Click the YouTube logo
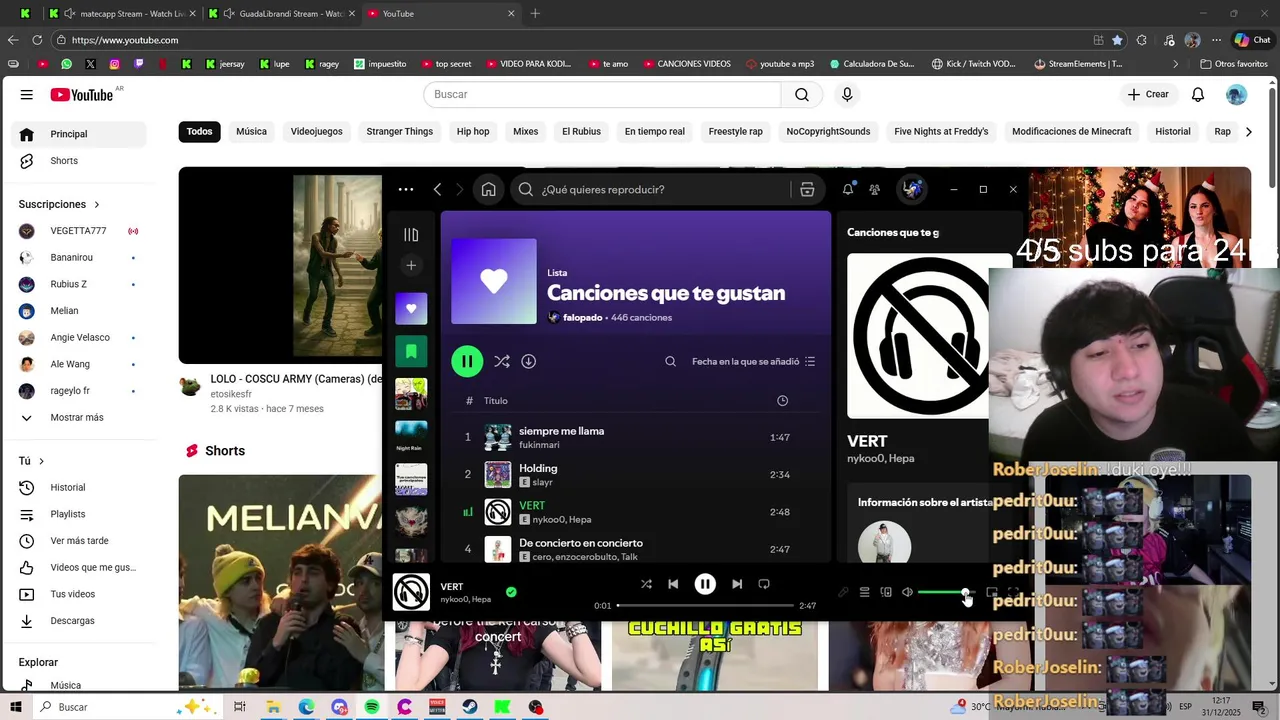 (x=82, y=95)
